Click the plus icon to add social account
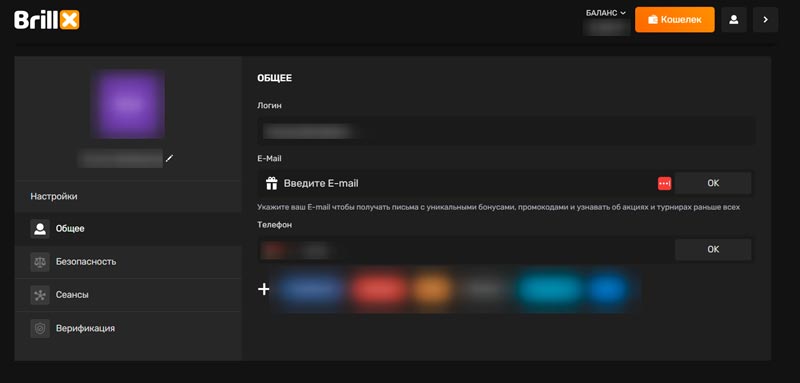The height and width of the screenshot is (383, 800). click(x=263, y=290)
